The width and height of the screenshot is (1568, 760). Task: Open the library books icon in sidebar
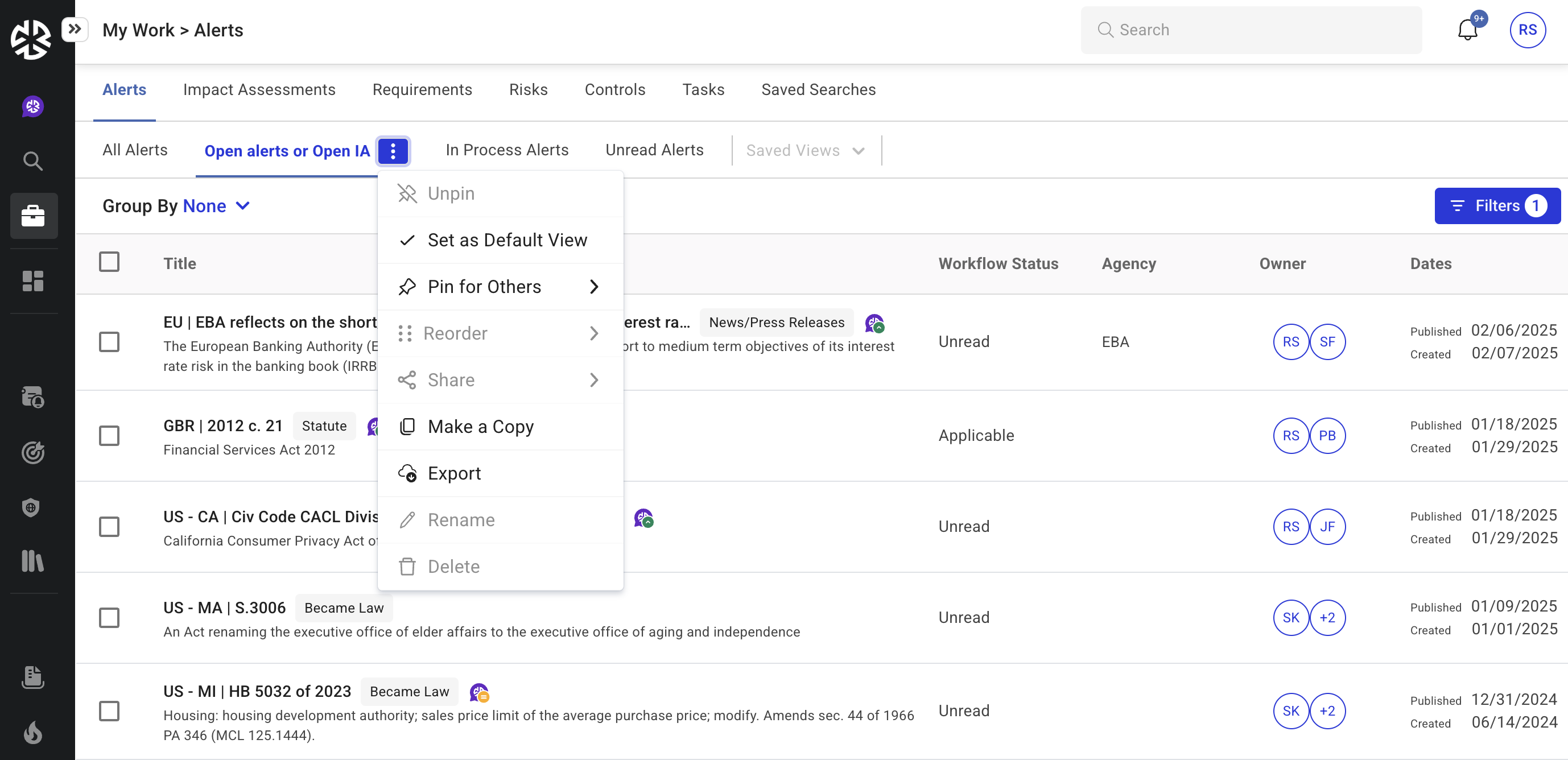coord(33,561)
